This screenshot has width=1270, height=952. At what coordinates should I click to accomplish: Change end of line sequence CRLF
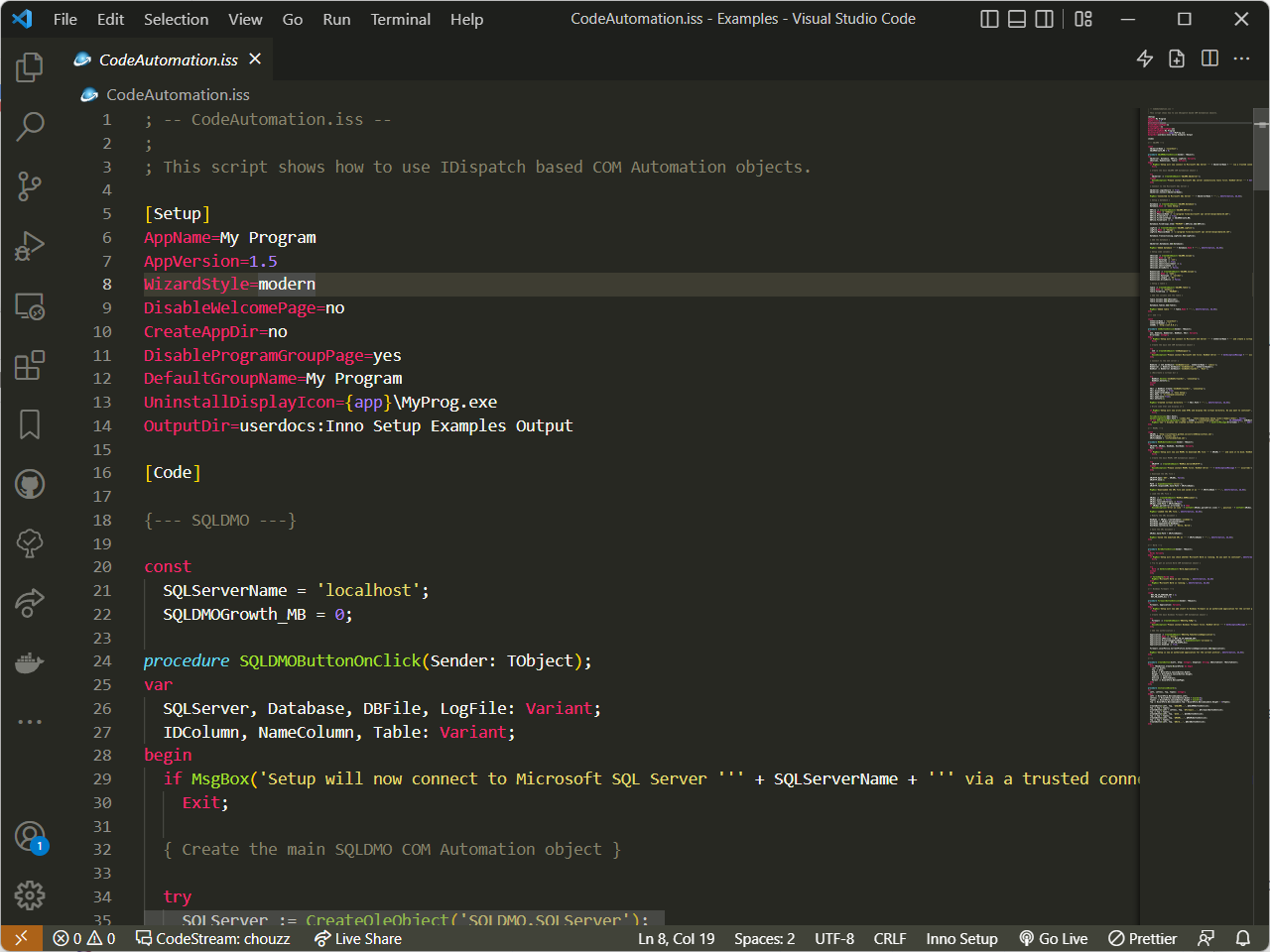click(x=890, y=938)
